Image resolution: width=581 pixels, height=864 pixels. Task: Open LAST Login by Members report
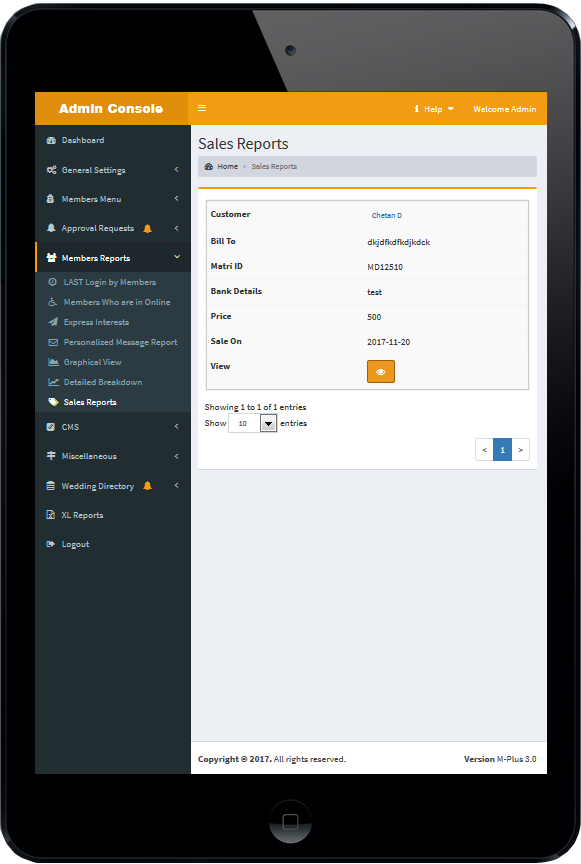coord(112,282)
